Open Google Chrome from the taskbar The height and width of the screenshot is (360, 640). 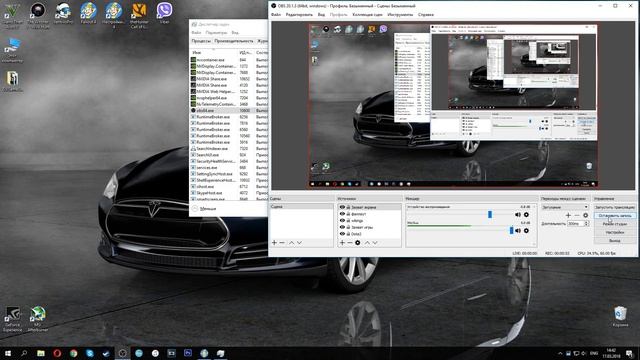pos(73,353)
